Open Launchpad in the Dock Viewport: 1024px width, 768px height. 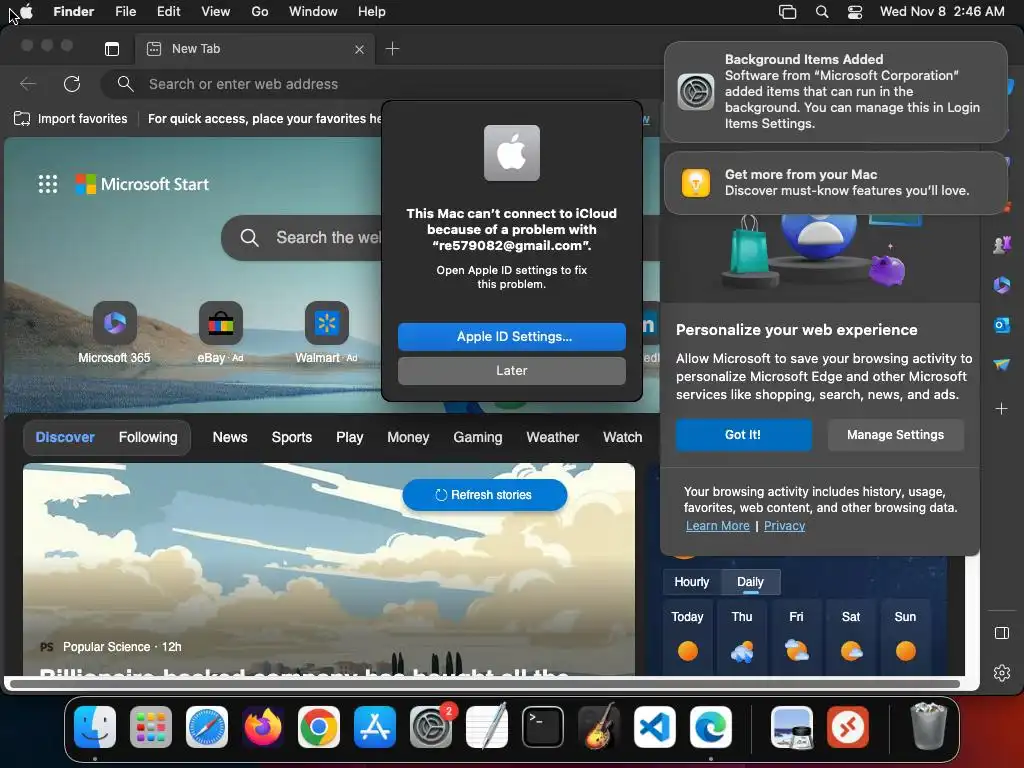[151, 727]
